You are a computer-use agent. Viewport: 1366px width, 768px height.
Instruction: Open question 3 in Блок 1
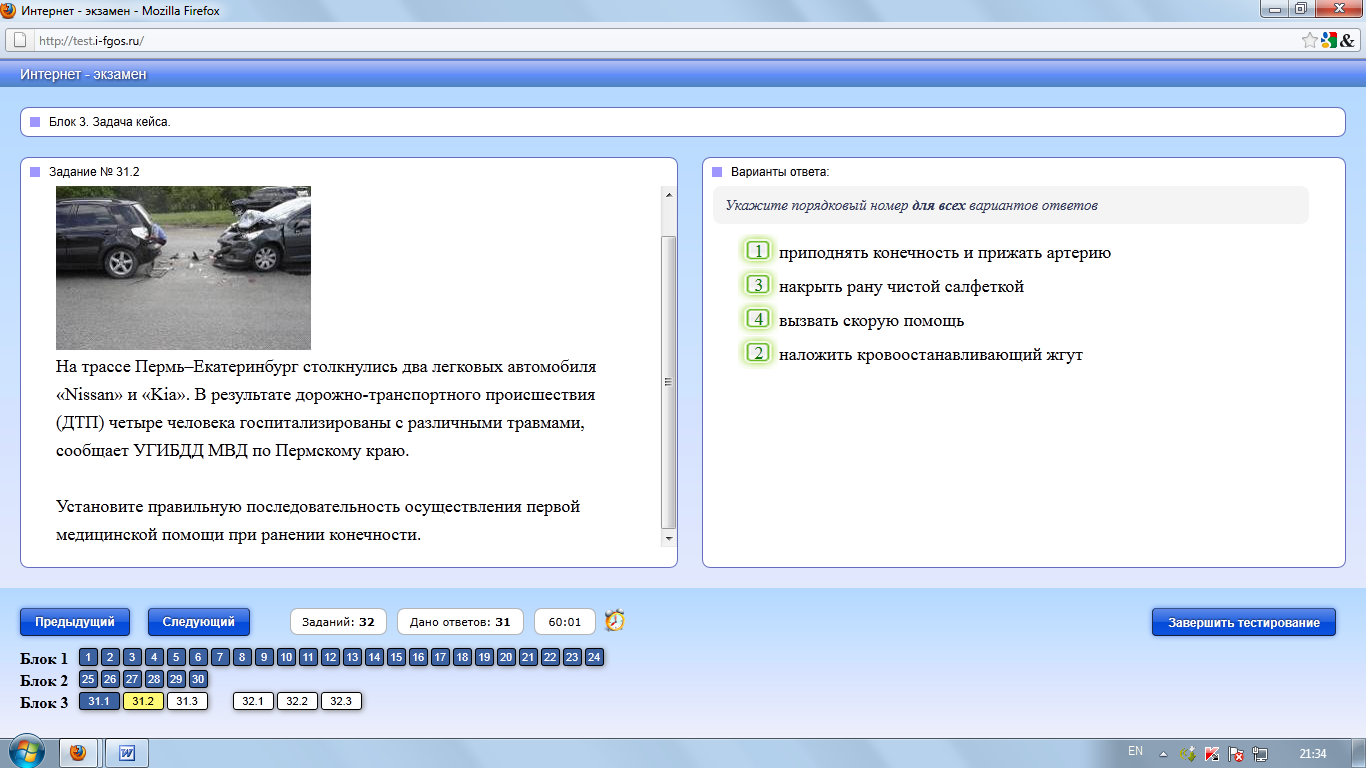(x=132, y=657)
